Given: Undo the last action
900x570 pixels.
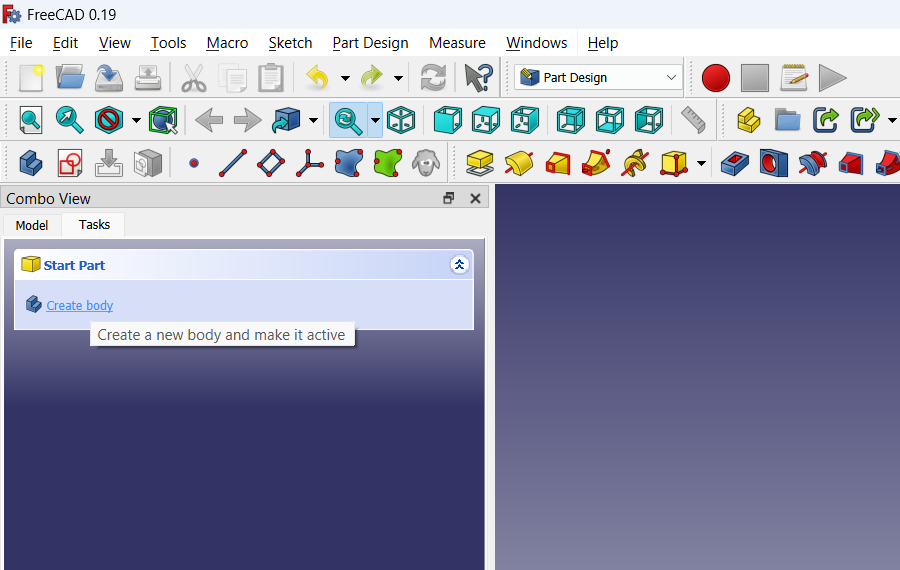Looking at the screenshot, I should pyautogui.click(x=317, y=77).
